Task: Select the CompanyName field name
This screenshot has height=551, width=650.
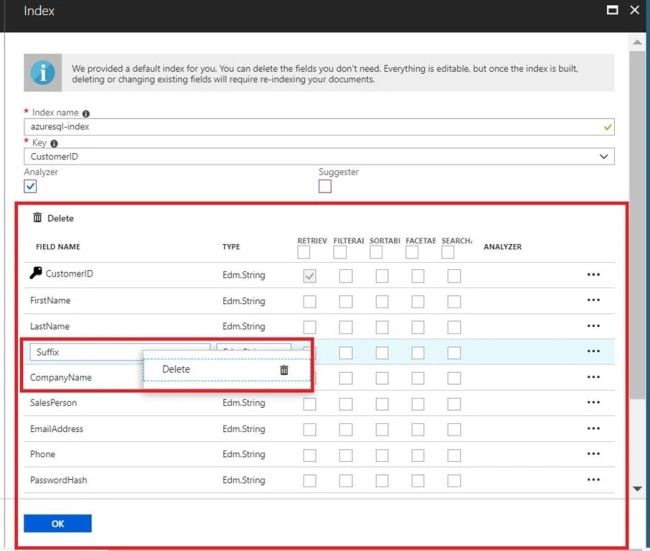Action: (61, 378)
